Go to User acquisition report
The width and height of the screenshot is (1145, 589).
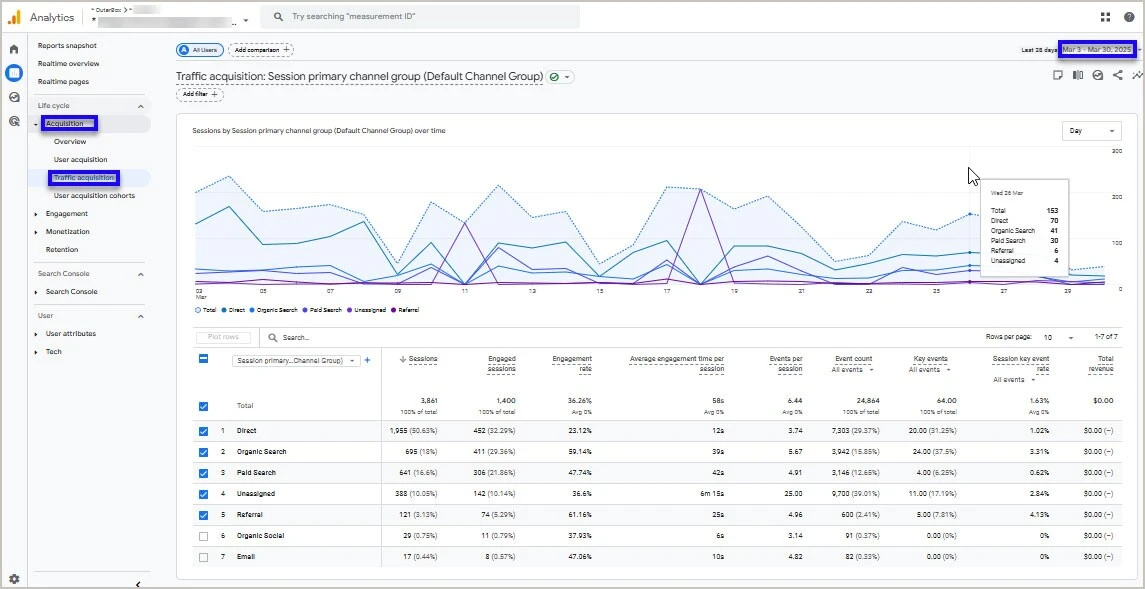pyautogui.click(x=80, y=160)
